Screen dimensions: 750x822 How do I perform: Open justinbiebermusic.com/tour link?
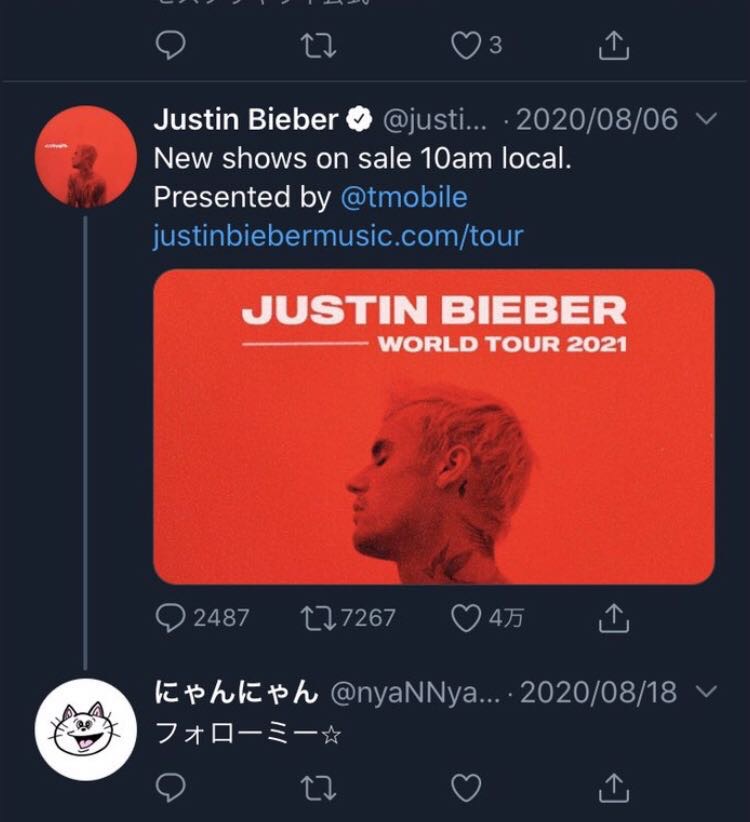tap(338, 236)
